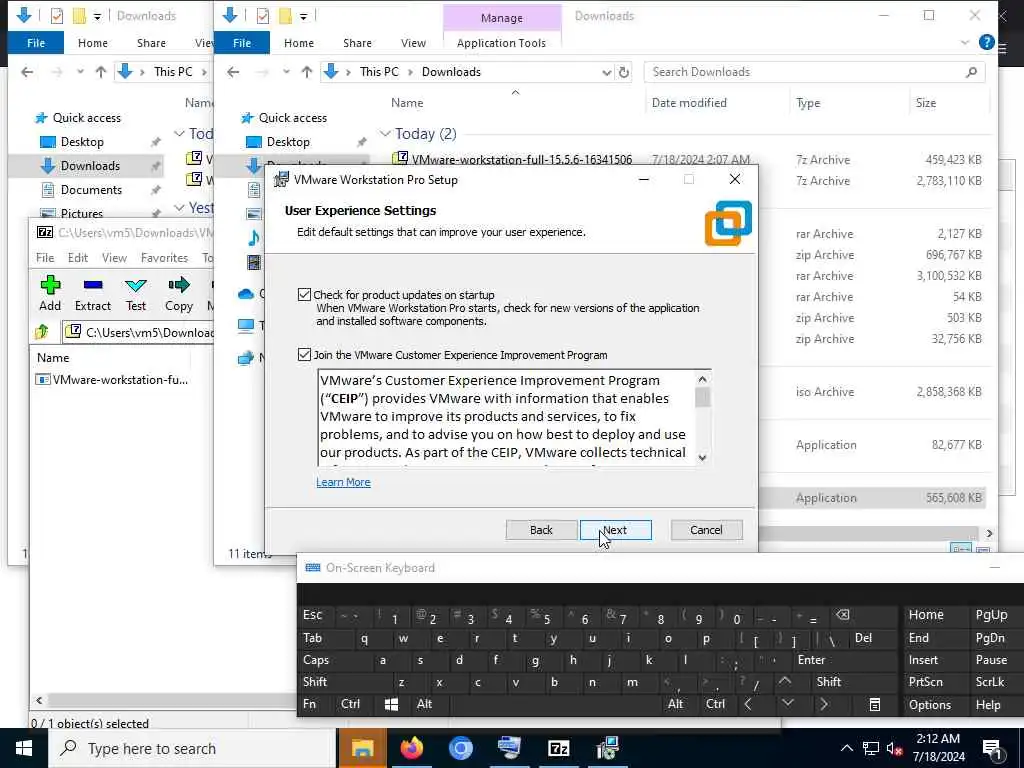
Task: Click the Explorer help icon
Action: pyautogui.click(x=987, y=42)
